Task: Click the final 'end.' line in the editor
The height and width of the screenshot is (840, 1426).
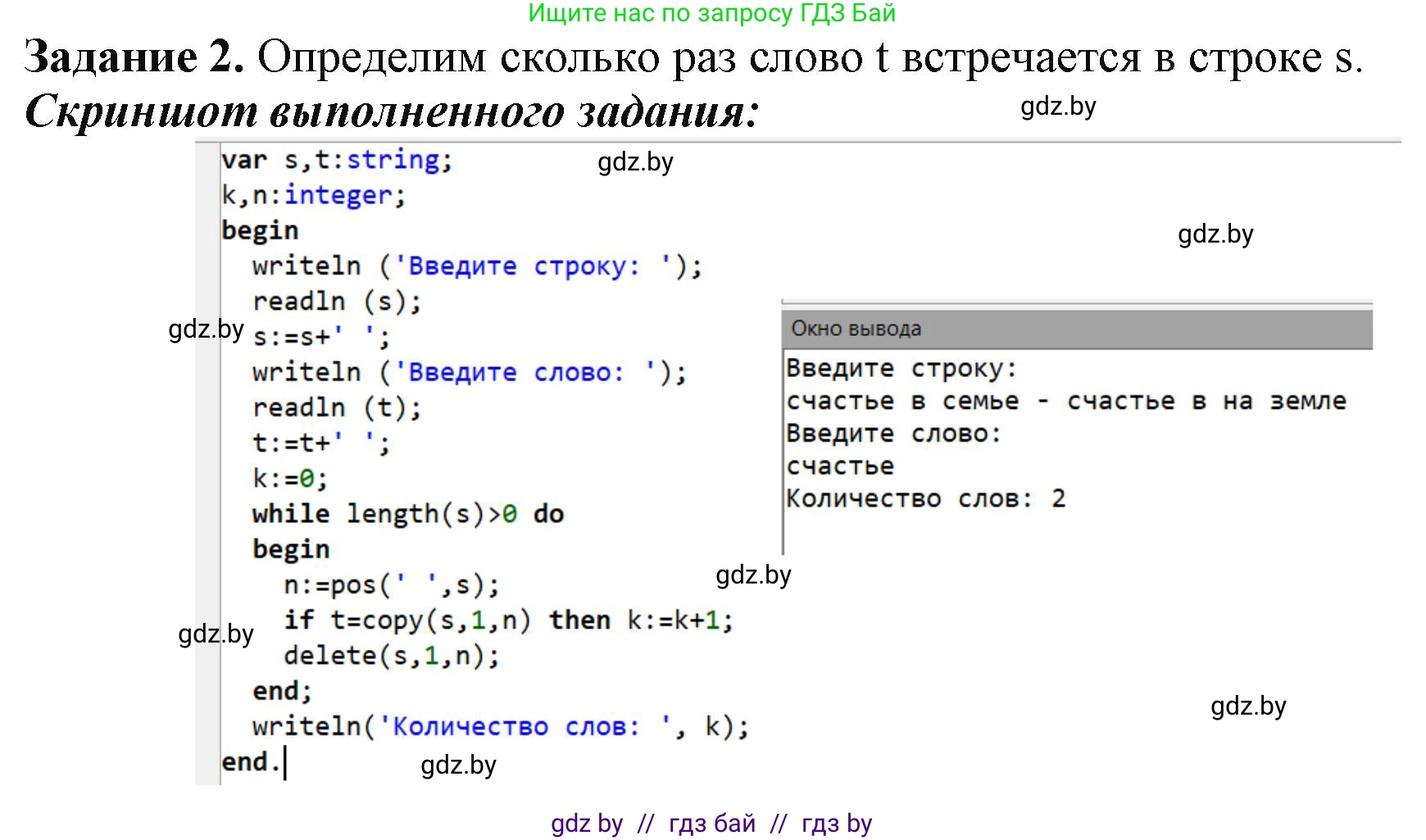Action: 251,762
